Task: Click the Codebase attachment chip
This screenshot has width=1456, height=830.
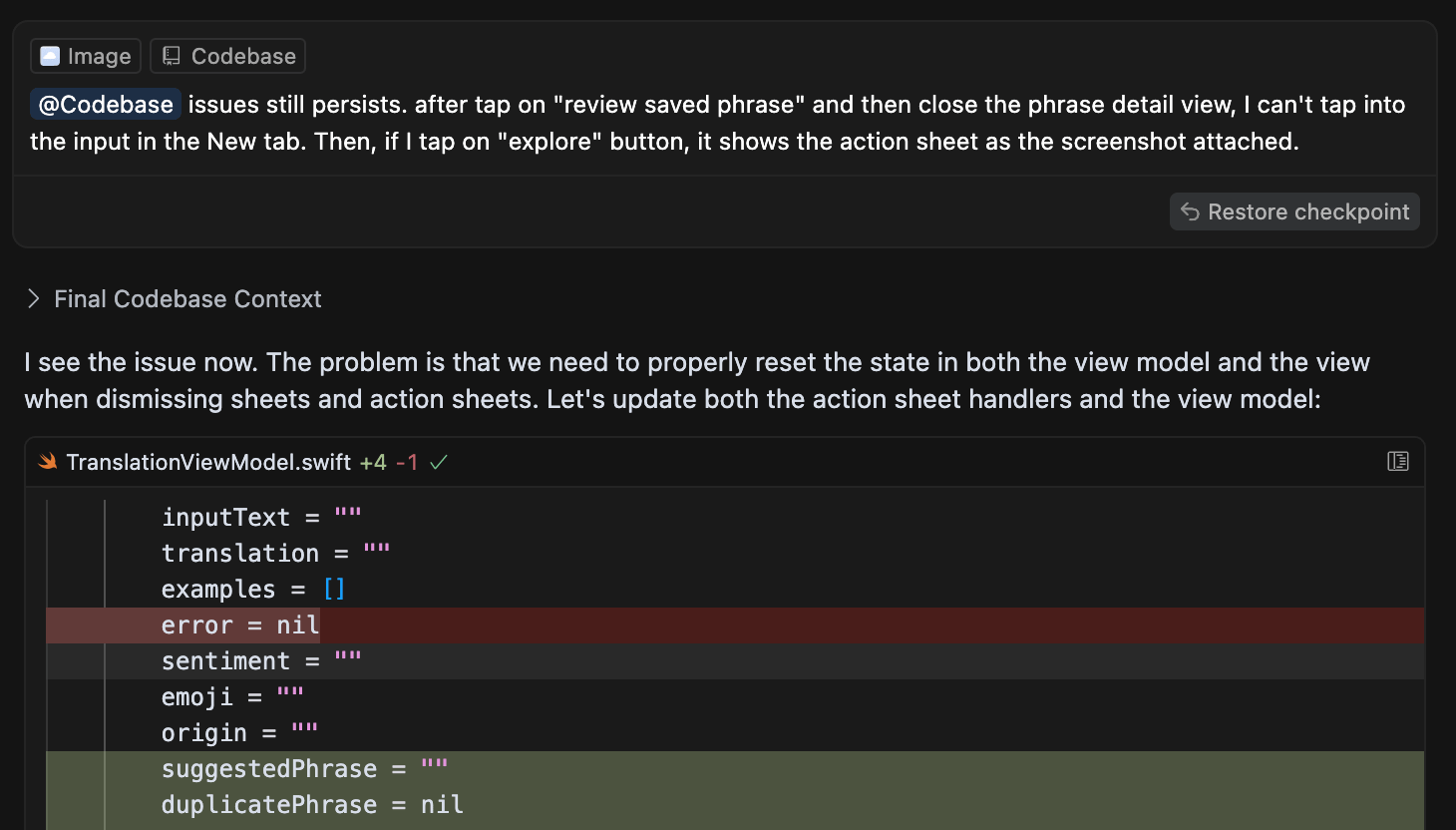Action: (227, 56)
